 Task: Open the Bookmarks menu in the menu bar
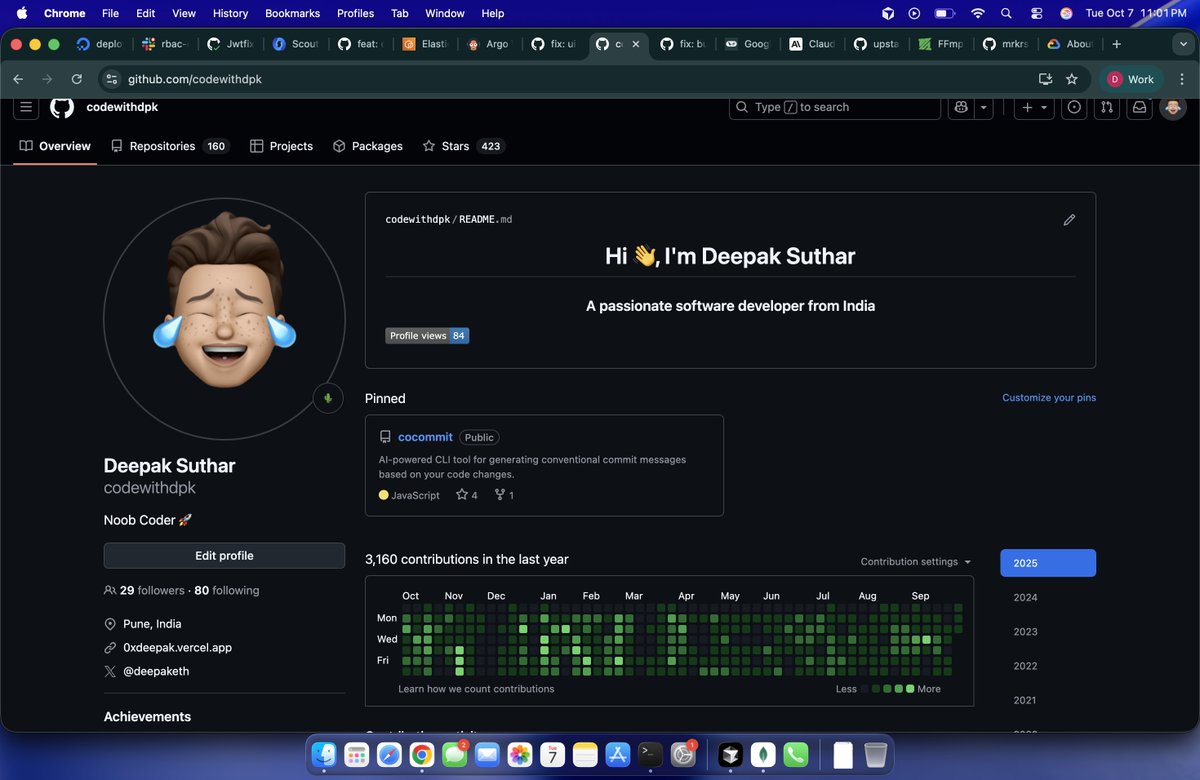coord(292,13)
